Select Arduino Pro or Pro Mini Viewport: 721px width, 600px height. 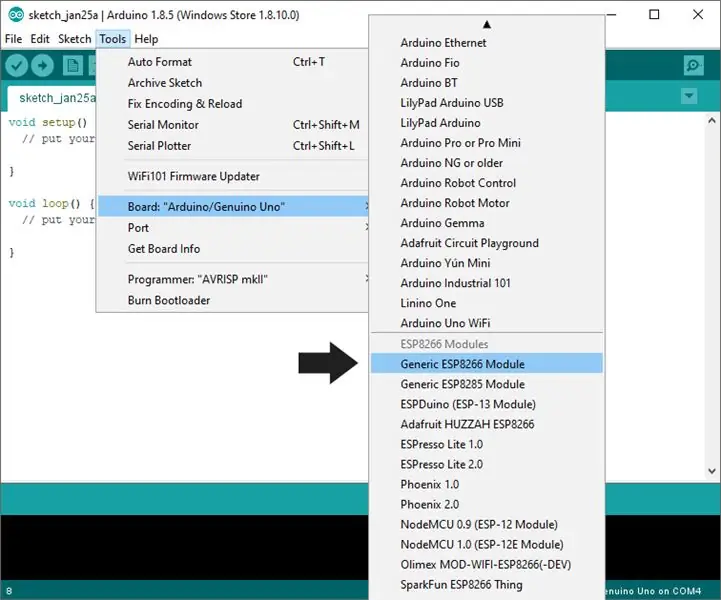pyautogui.click(x=486, y=143)
